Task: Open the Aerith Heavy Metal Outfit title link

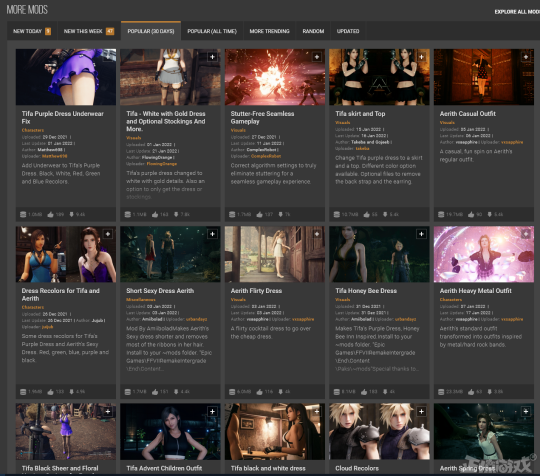Action: [476, 291]
